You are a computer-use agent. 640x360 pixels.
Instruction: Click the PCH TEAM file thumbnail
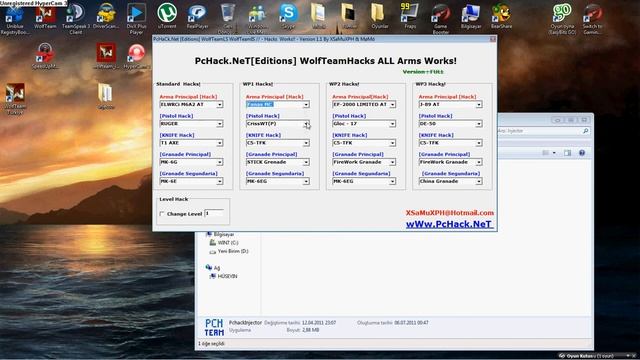[x=214, y=327]
